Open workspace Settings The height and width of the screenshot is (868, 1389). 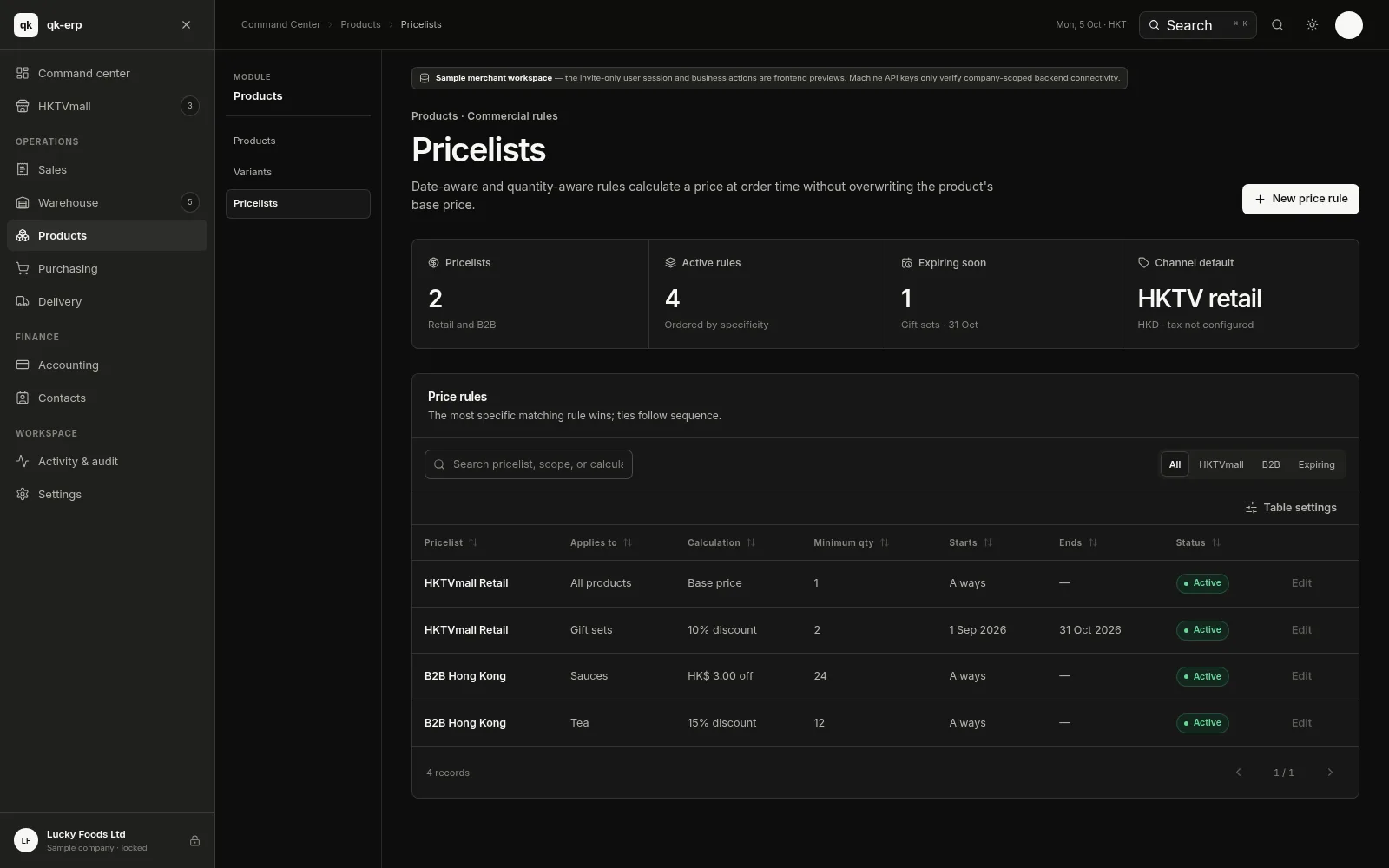click(107, 494)
